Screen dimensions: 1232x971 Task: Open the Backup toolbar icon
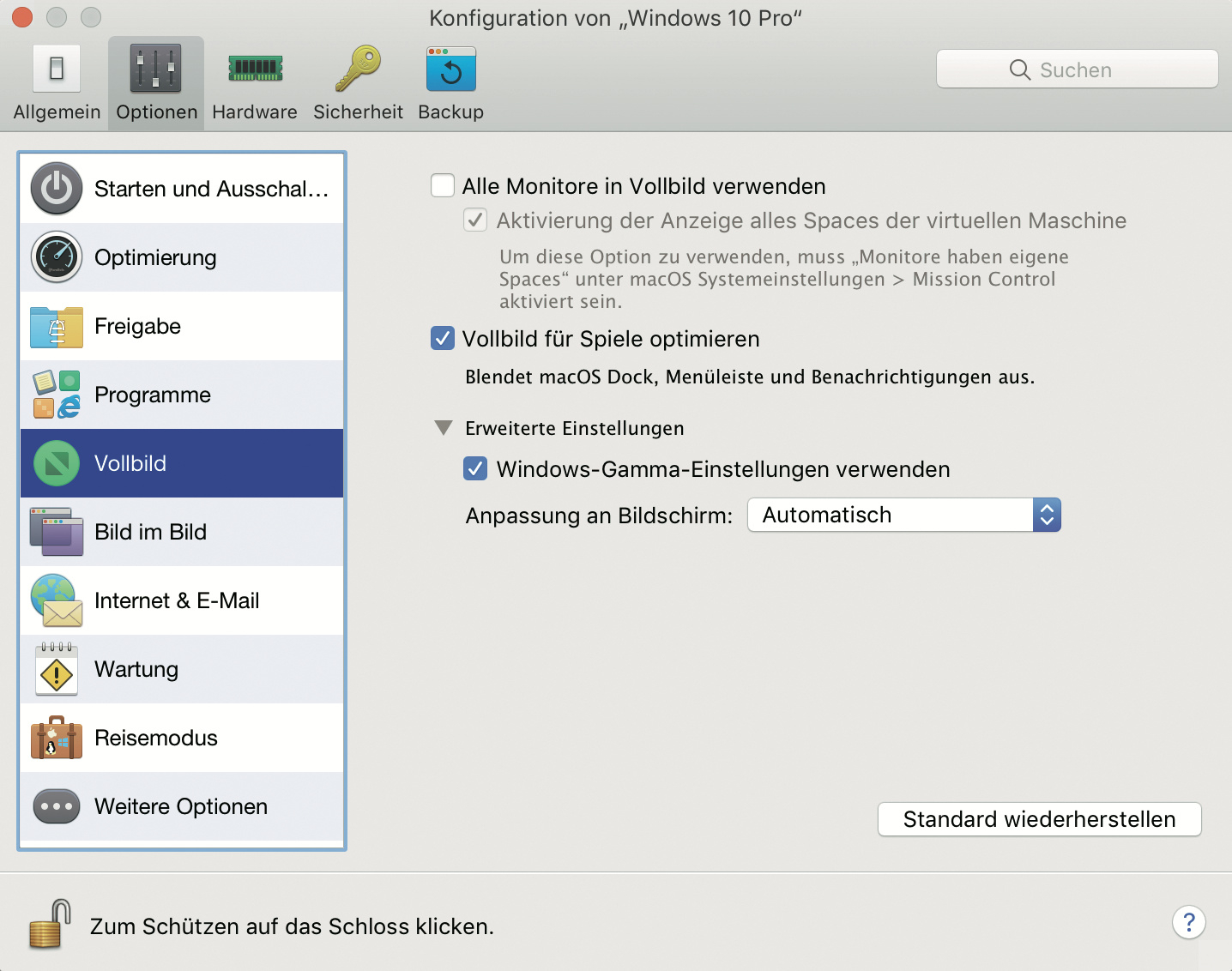451,69
